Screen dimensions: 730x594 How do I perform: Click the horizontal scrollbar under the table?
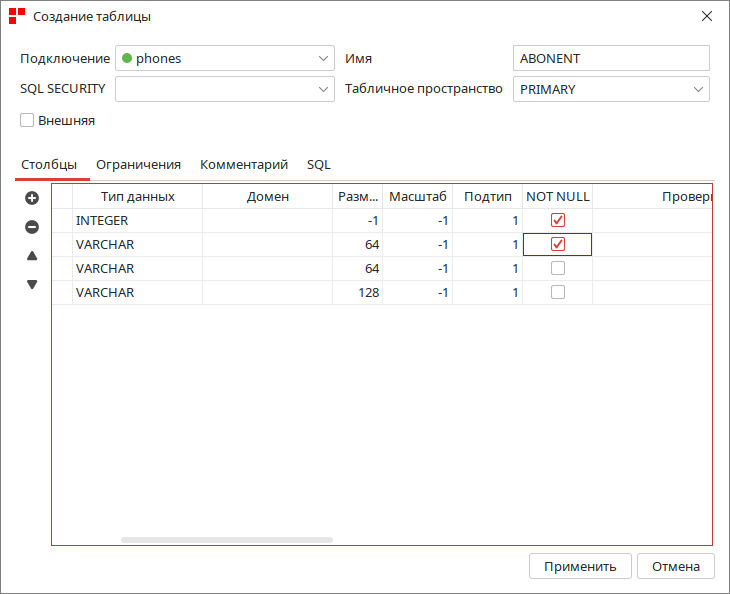(227, 540)
